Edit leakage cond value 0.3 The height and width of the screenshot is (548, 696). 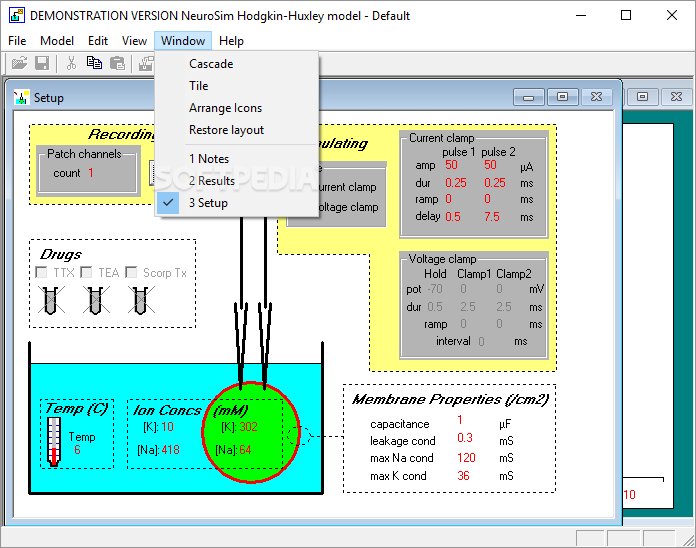(465, 438)
